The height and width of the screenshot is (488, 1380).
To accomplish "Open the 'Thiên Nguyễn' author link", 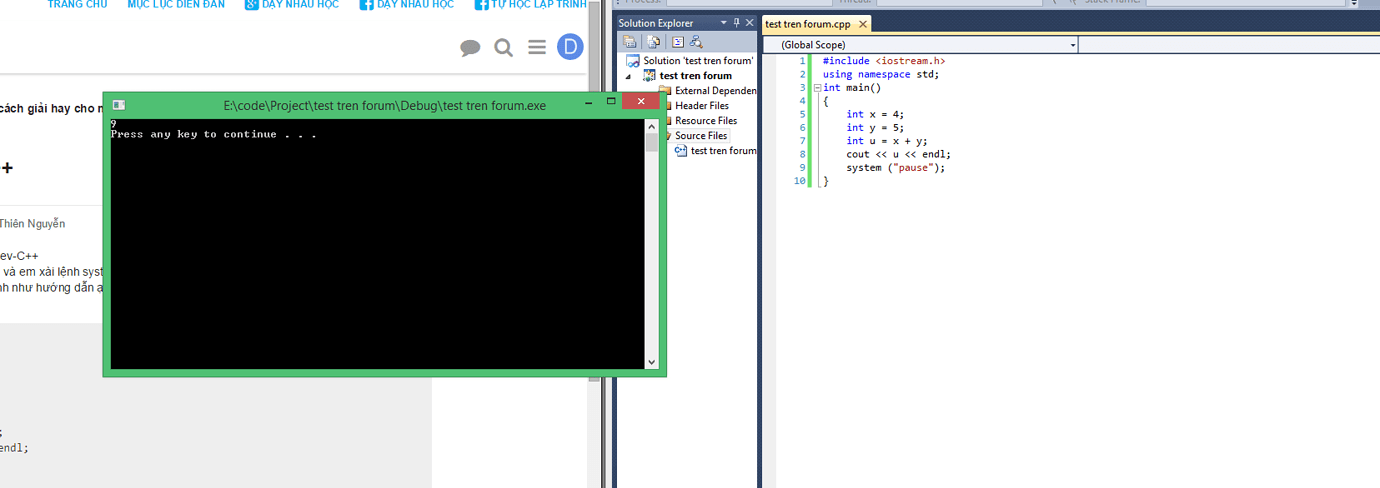I will [32, 224].
